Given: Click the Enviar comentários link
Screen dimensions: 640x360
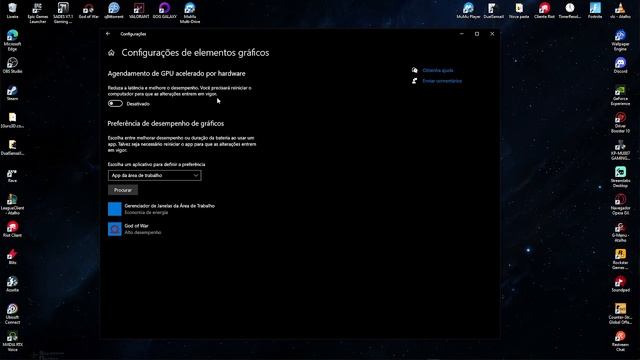Looking at the screenshot, I should tap(442, 81).
